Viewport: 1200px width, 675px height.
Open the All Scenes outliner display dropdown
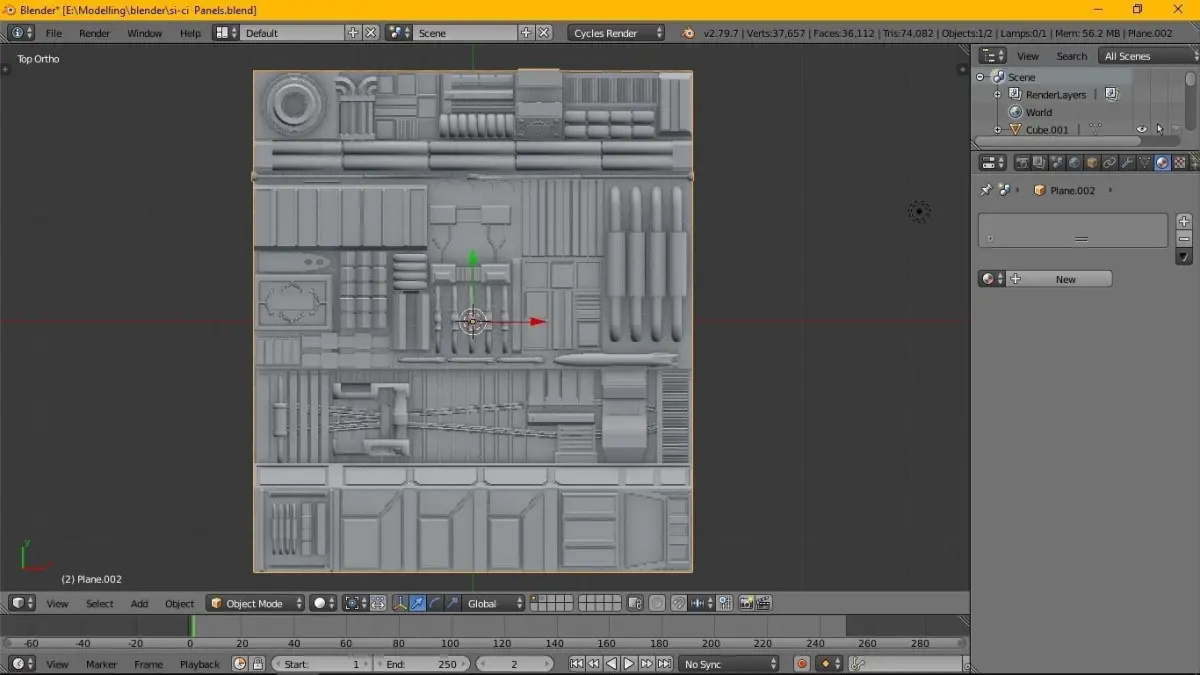click(1147, 56)
